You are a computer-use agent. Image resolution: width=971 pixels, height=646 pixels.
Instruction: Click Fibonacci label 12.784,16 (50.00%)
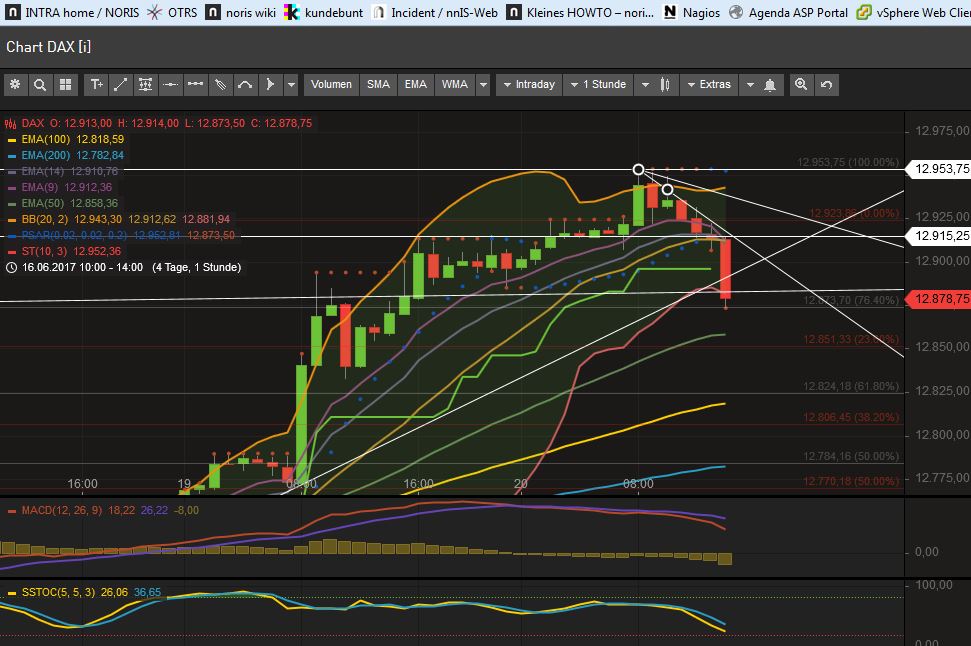851,456
